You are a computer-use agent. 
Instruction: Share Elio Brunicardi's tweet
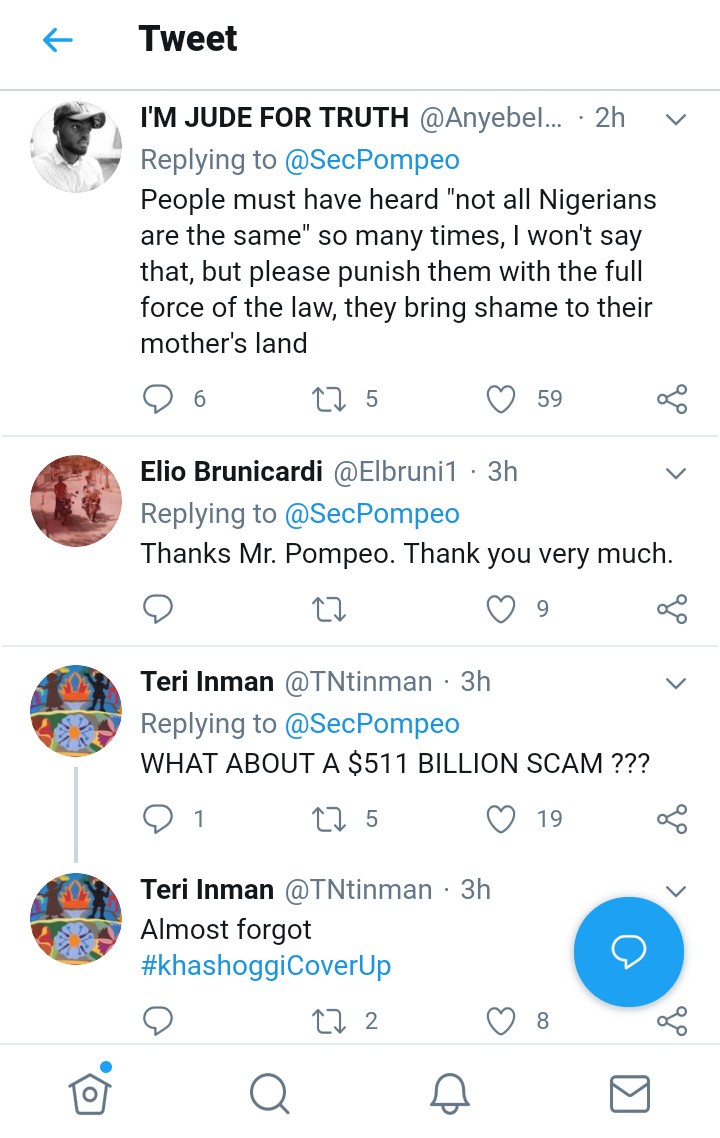[x=672, y=609]
